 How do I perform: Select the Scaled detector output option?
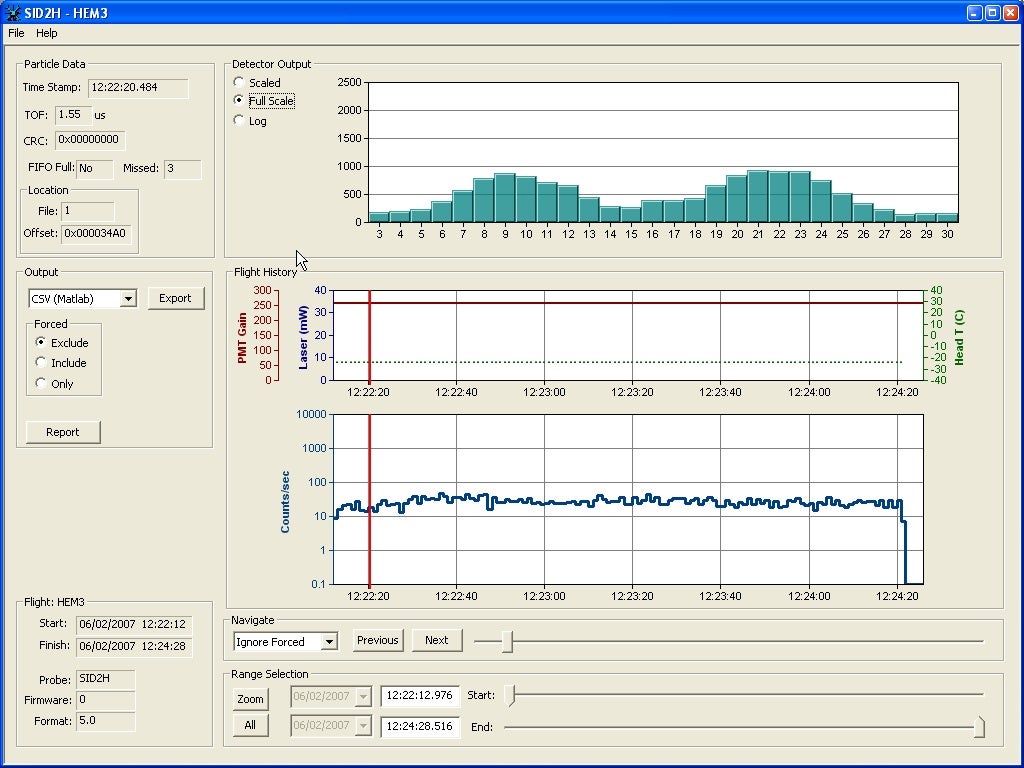pyautogui.click(x=239, y=82)
